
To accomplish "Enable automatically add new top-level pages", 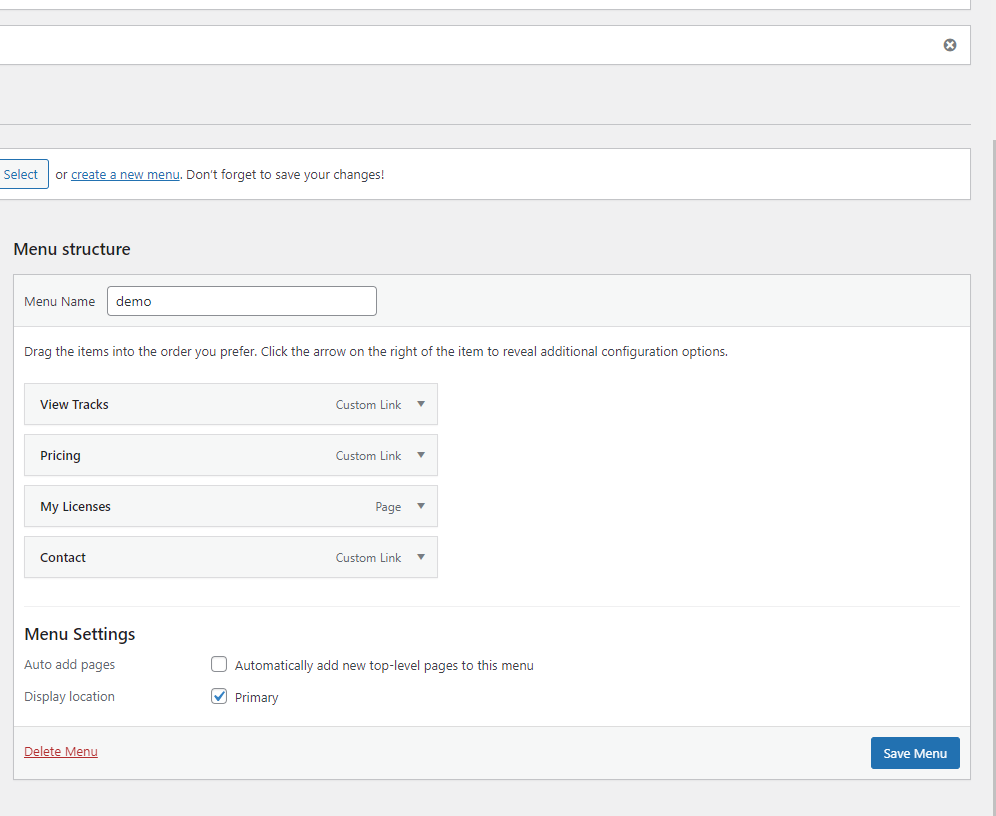I will coord(219,664).
